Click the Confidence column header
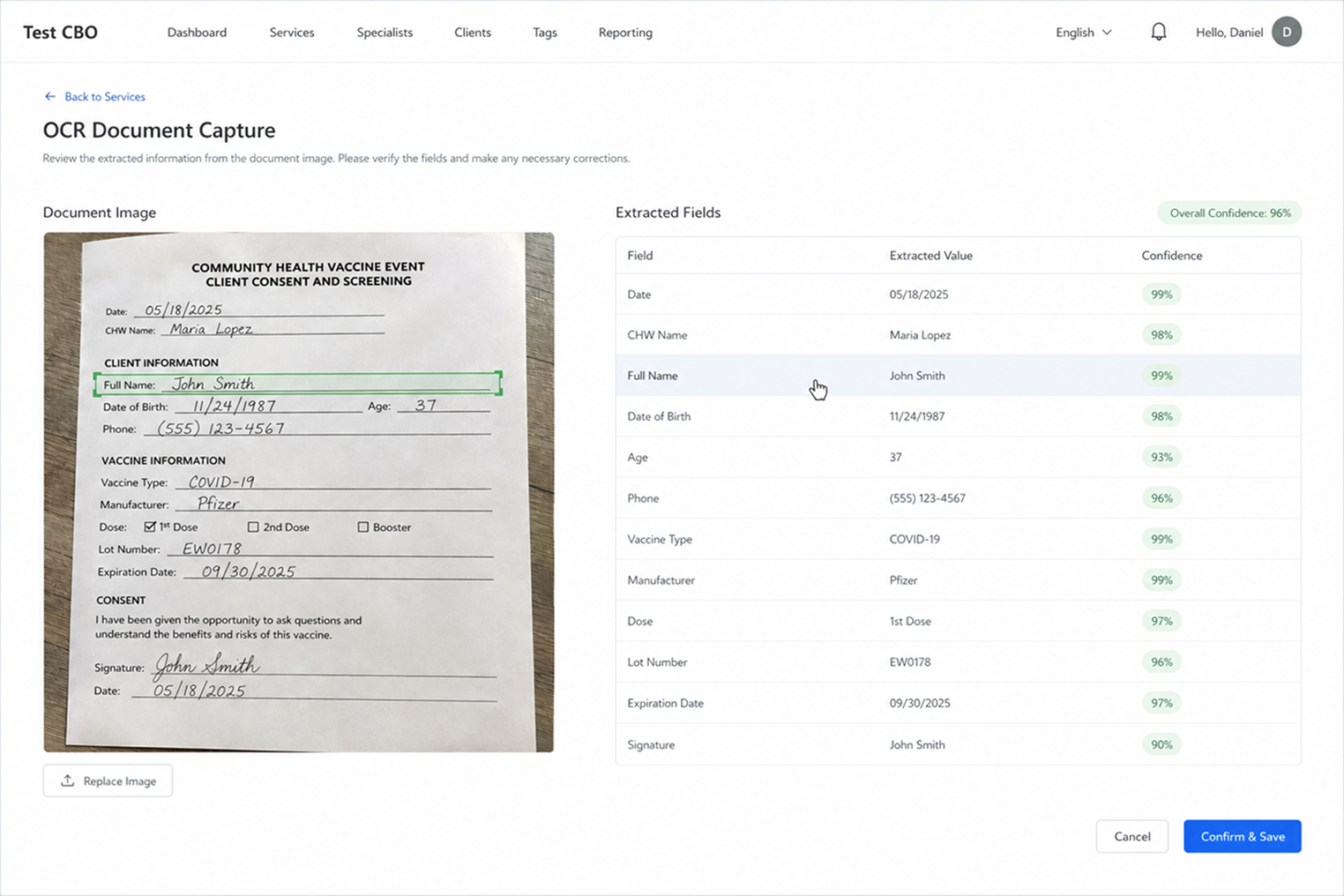This screenshot has height=896, width=1344. [x=1171, y=256]
